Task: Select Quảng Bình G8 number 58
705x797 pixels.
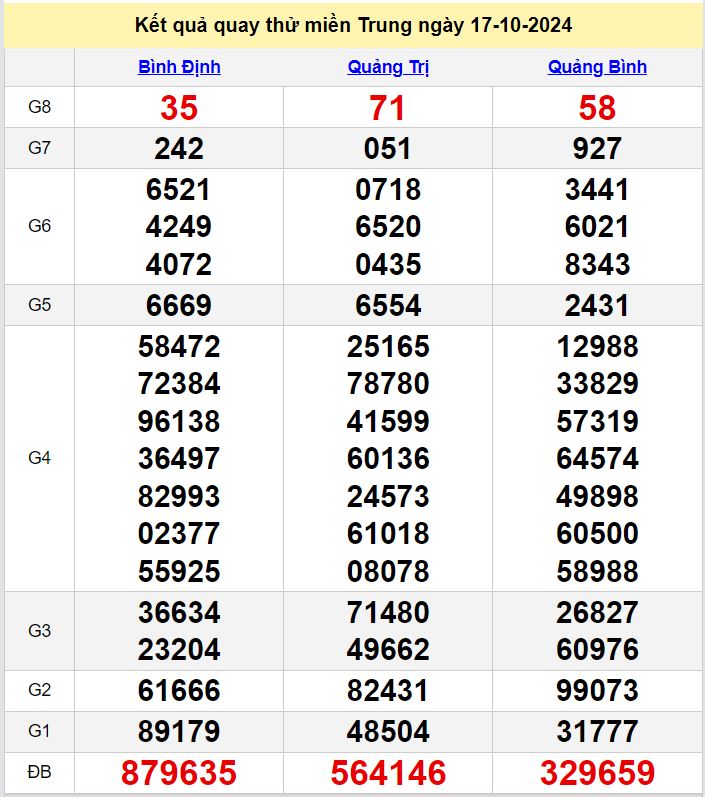Action: pos(597,108)
